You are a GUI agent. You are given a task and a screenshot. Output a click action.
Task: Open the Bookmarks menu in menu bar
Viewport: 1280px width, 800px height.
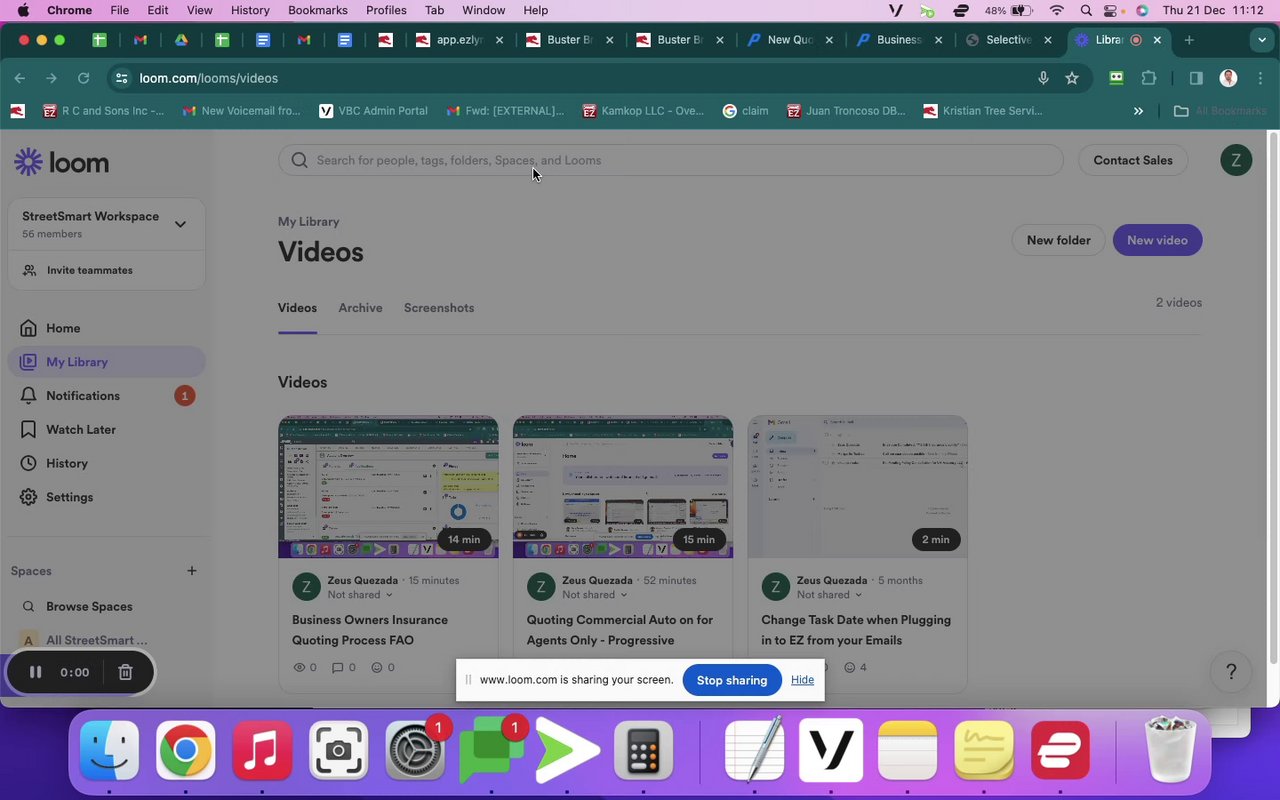[318, 10]
